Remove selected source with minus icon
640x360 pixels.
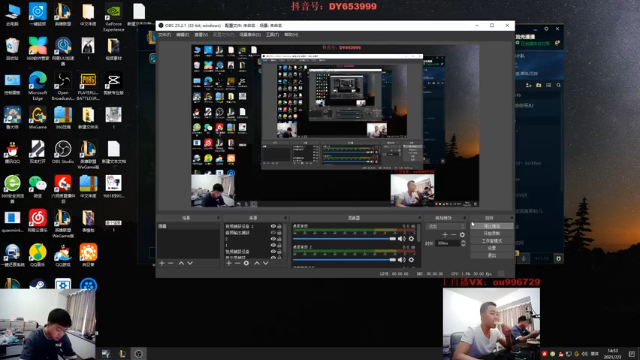point(237,263)
